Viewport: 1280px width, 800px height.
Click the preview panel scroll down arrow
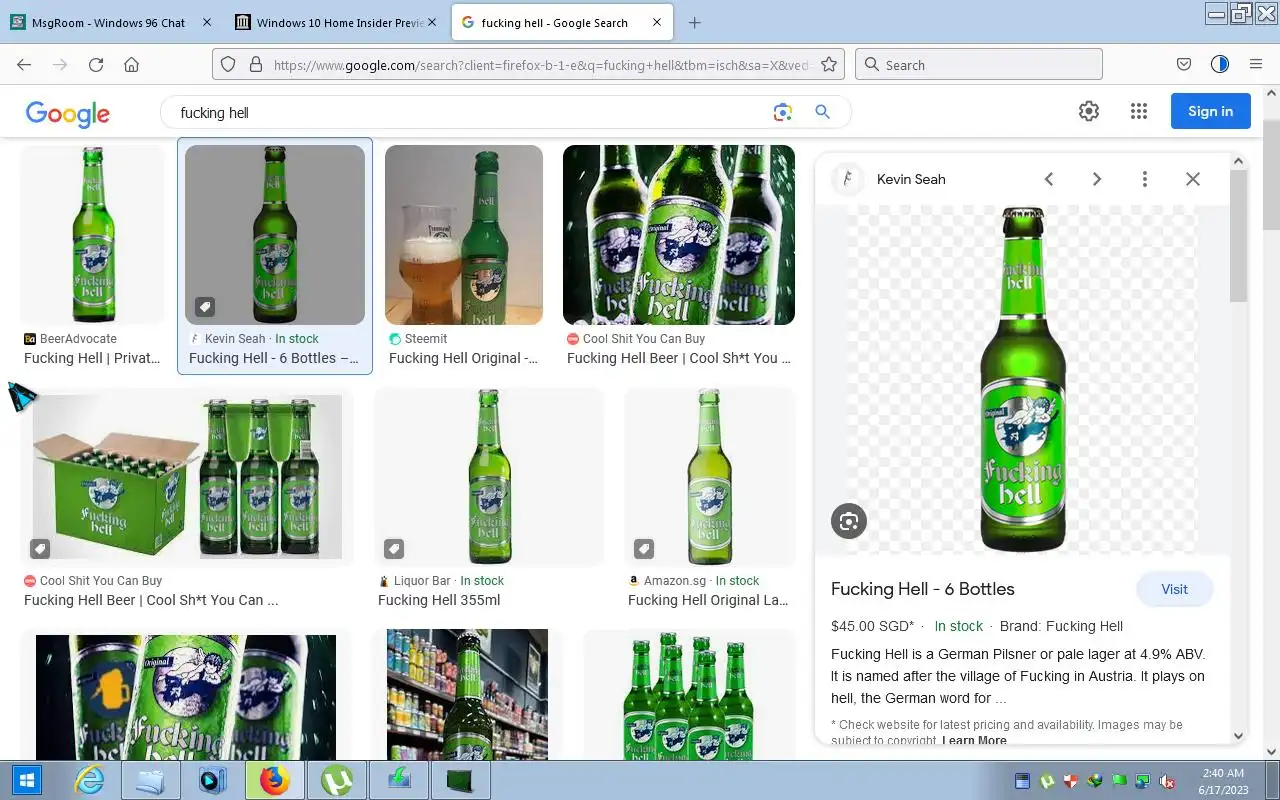[x=1238, y=735]
